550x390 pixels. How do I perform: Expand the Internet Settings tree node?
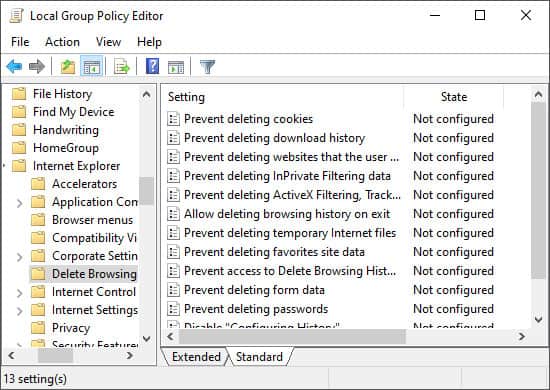(20, 311)
